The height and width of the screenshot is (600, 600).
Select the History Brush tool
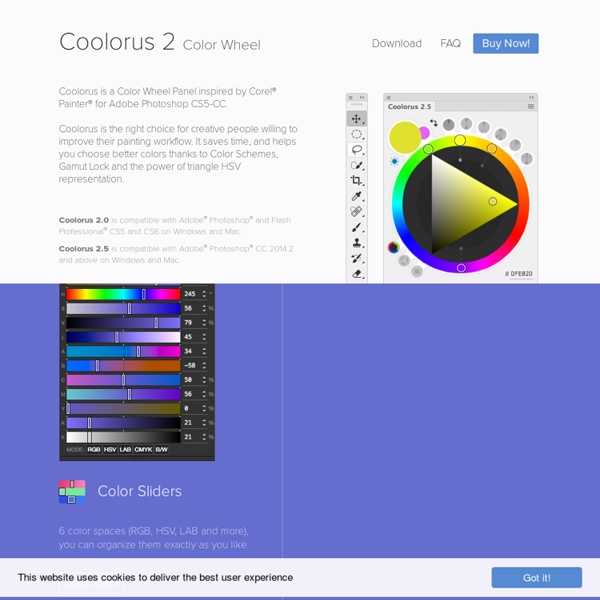pos(357,258)
